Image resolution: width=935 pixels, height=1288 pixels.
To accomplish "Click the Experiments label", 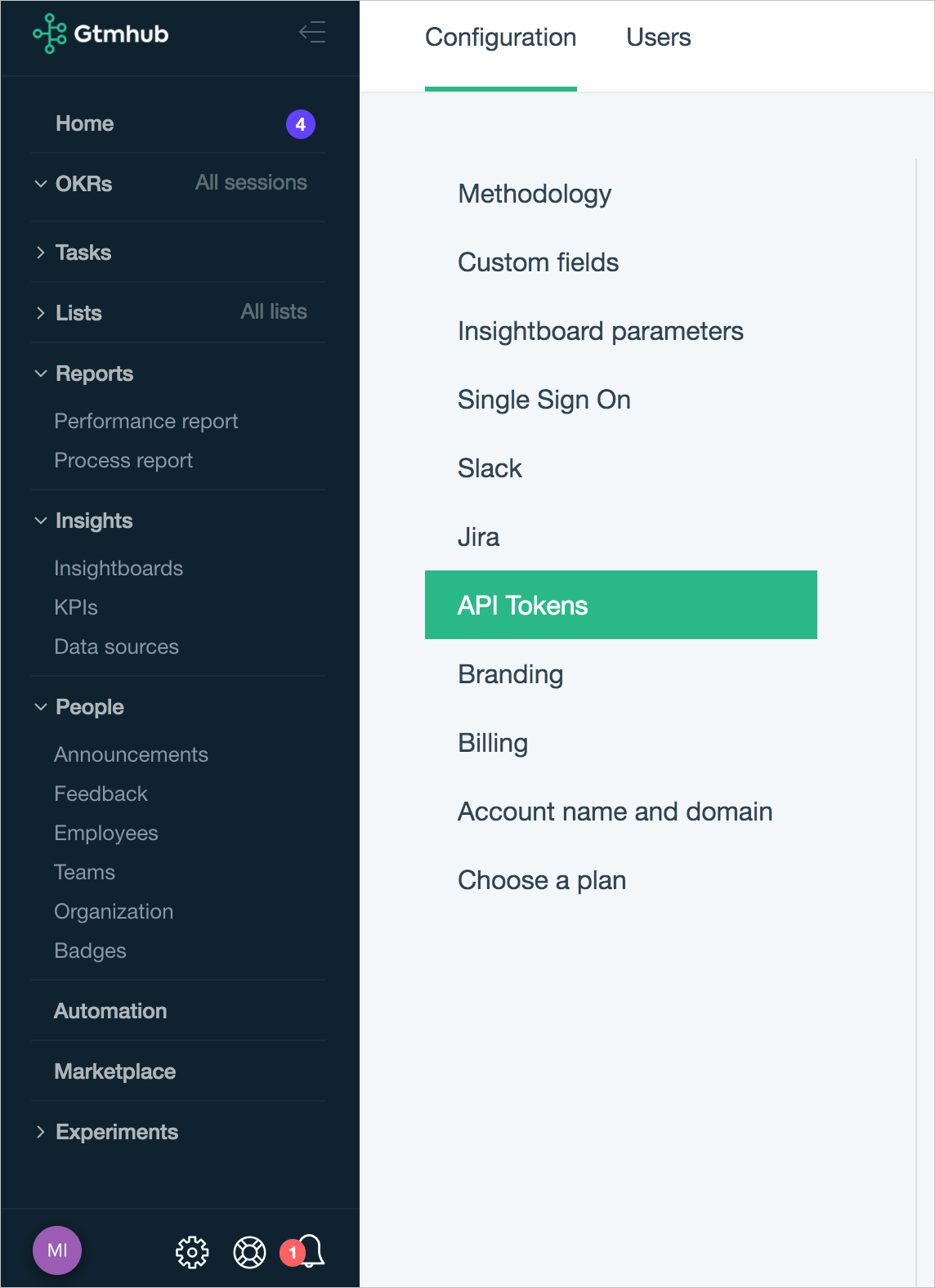I will [x=117, y=1132].
